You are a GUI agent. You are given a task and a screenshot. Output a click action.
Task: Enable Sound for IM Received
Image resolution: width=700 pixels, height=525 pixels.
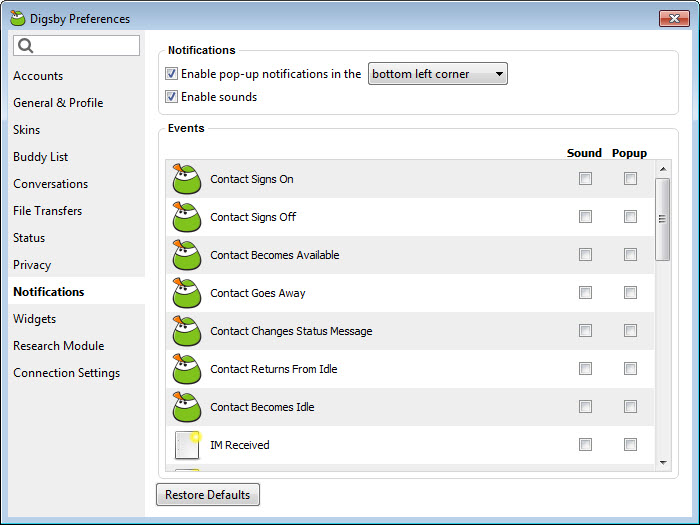click(585, 444)
